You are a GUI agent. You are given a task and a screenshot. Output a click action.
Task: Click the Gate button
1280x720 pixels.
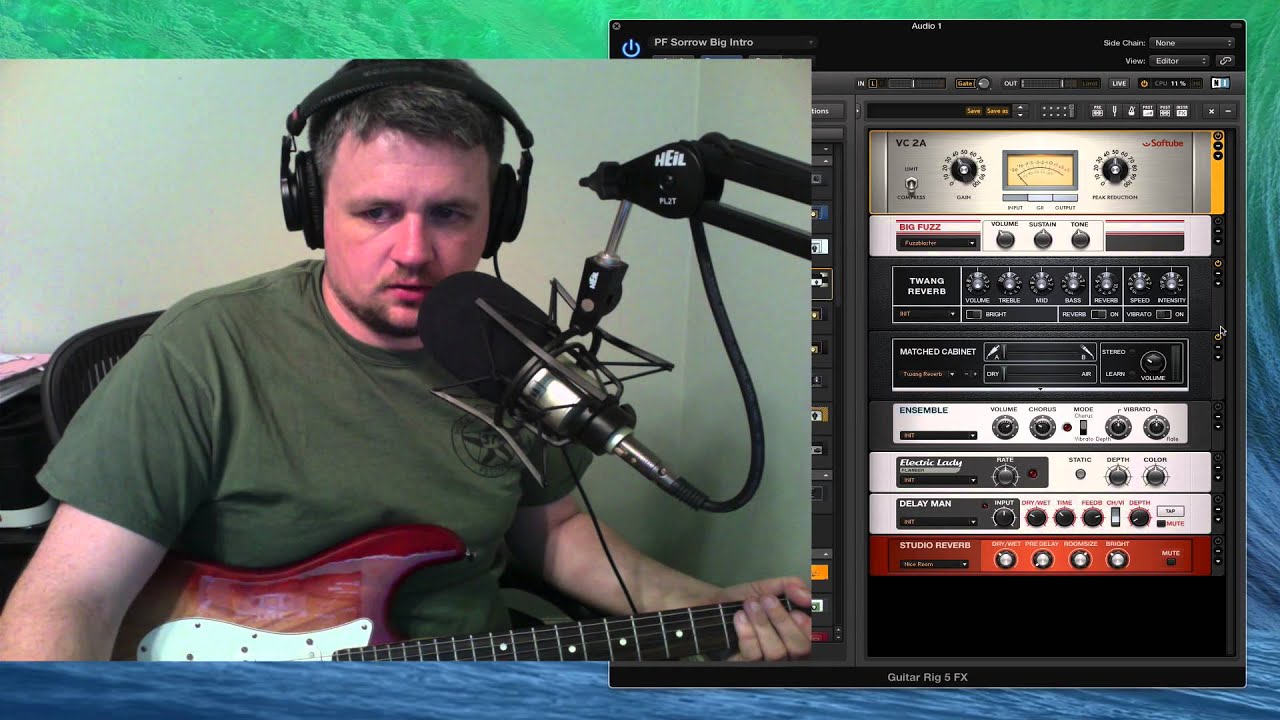965,83
